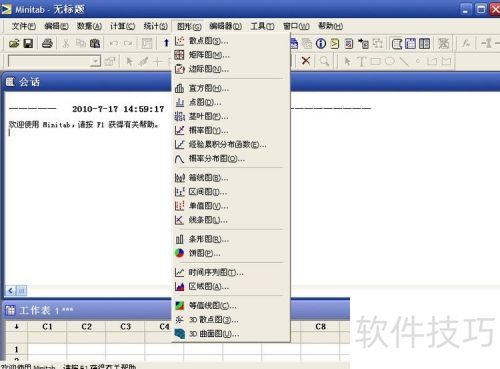This screenshot has height=369, width=500.
Task: Click the Redo arrow icon
Action: click(128, 43)
